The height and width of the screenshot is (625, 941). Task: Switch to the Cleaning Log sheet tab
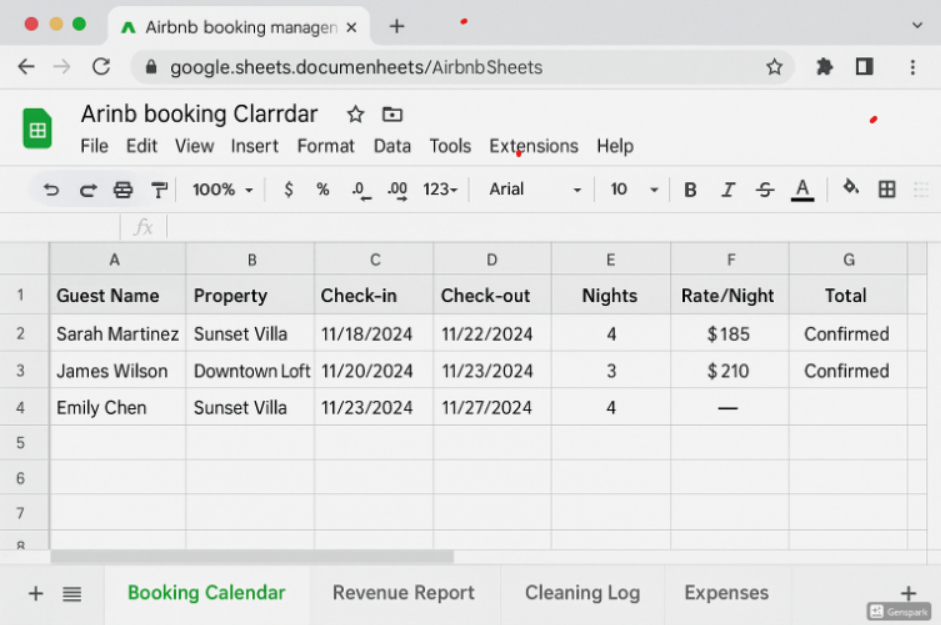(582, 593)
